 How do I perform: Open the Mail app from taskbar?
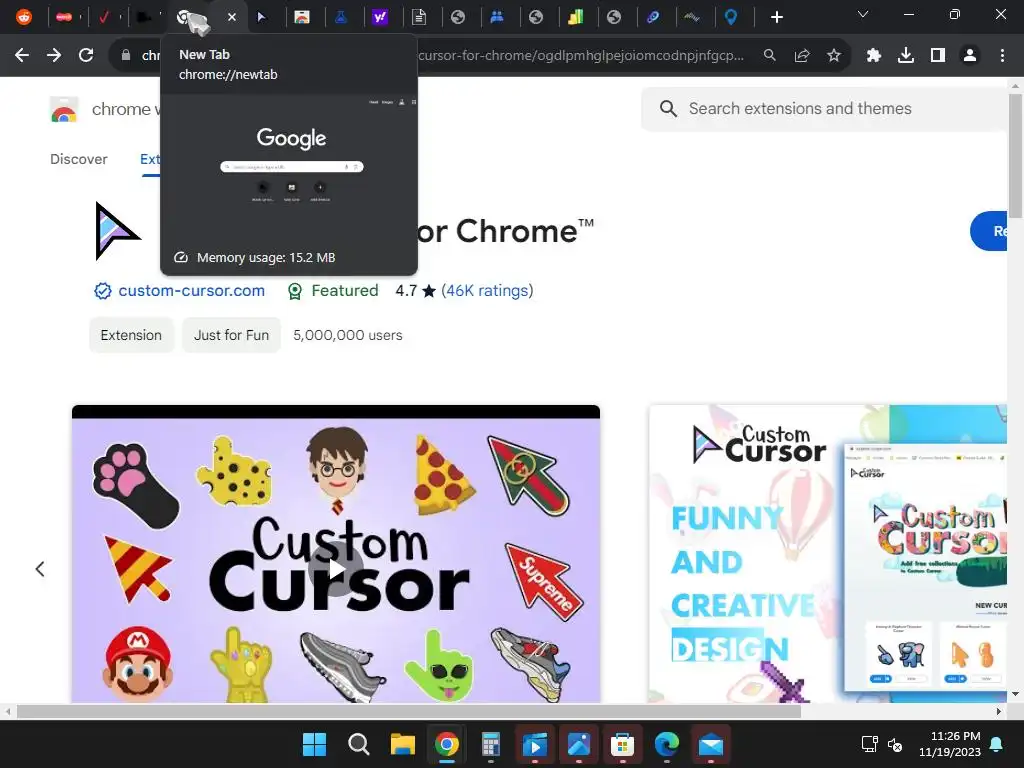click(x=711, y=744)
